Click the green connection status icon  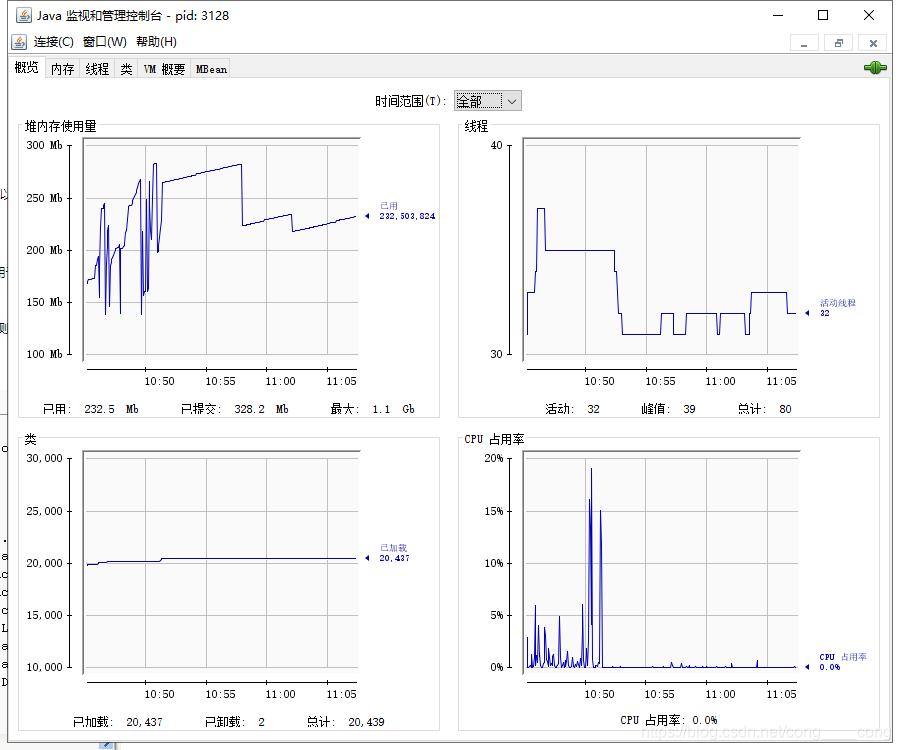tap(875, 68)
